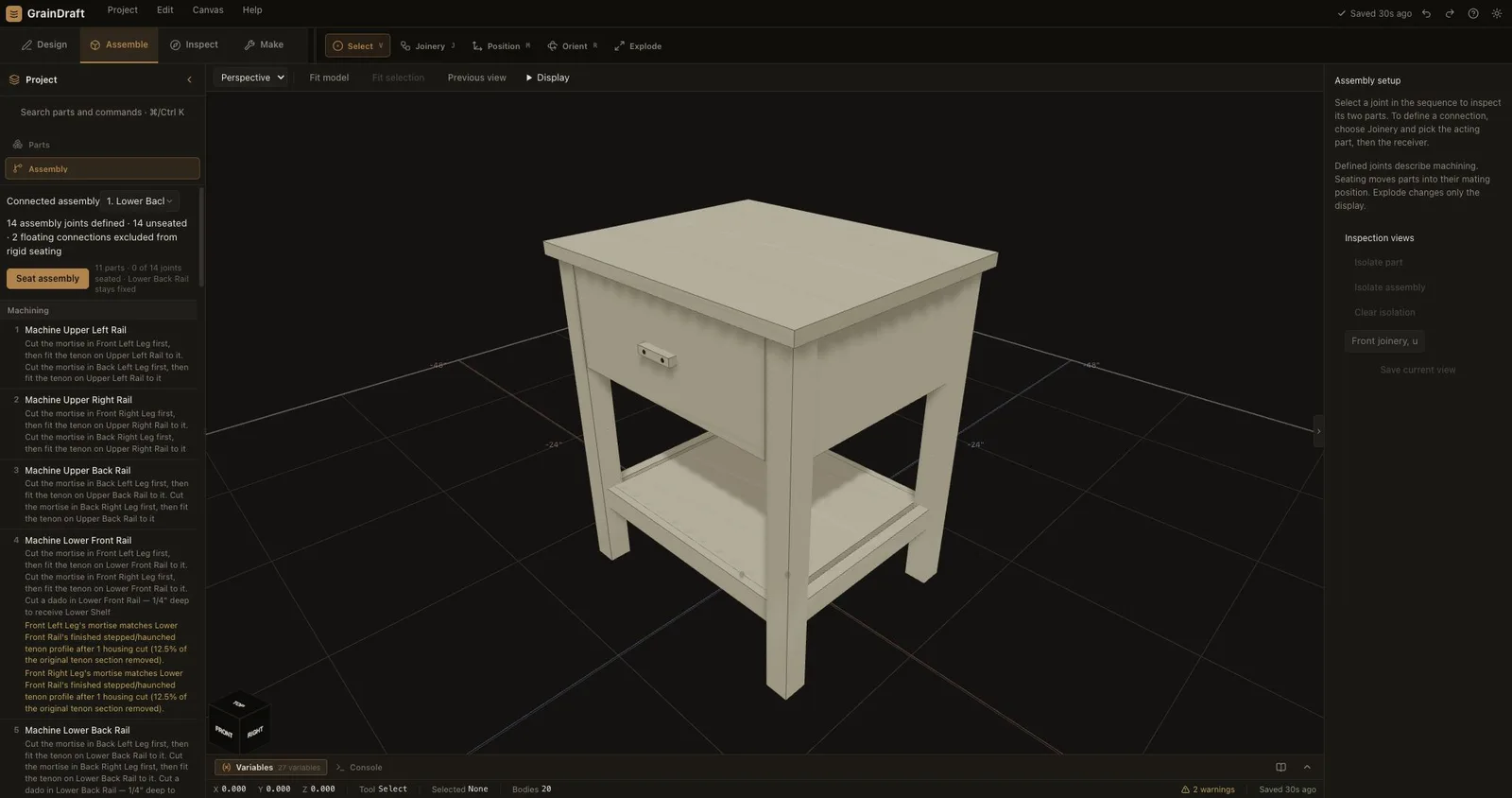Click the X 0.000 coordinate readout
This screenshot has height=798, width=1512.
tap(230, 789)
